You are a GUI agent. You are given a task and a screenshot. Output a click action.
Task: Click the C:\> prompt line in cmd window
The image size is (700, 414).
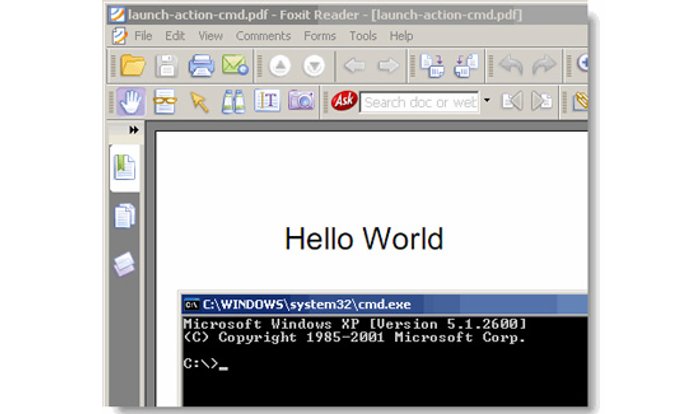click(205, 364)
